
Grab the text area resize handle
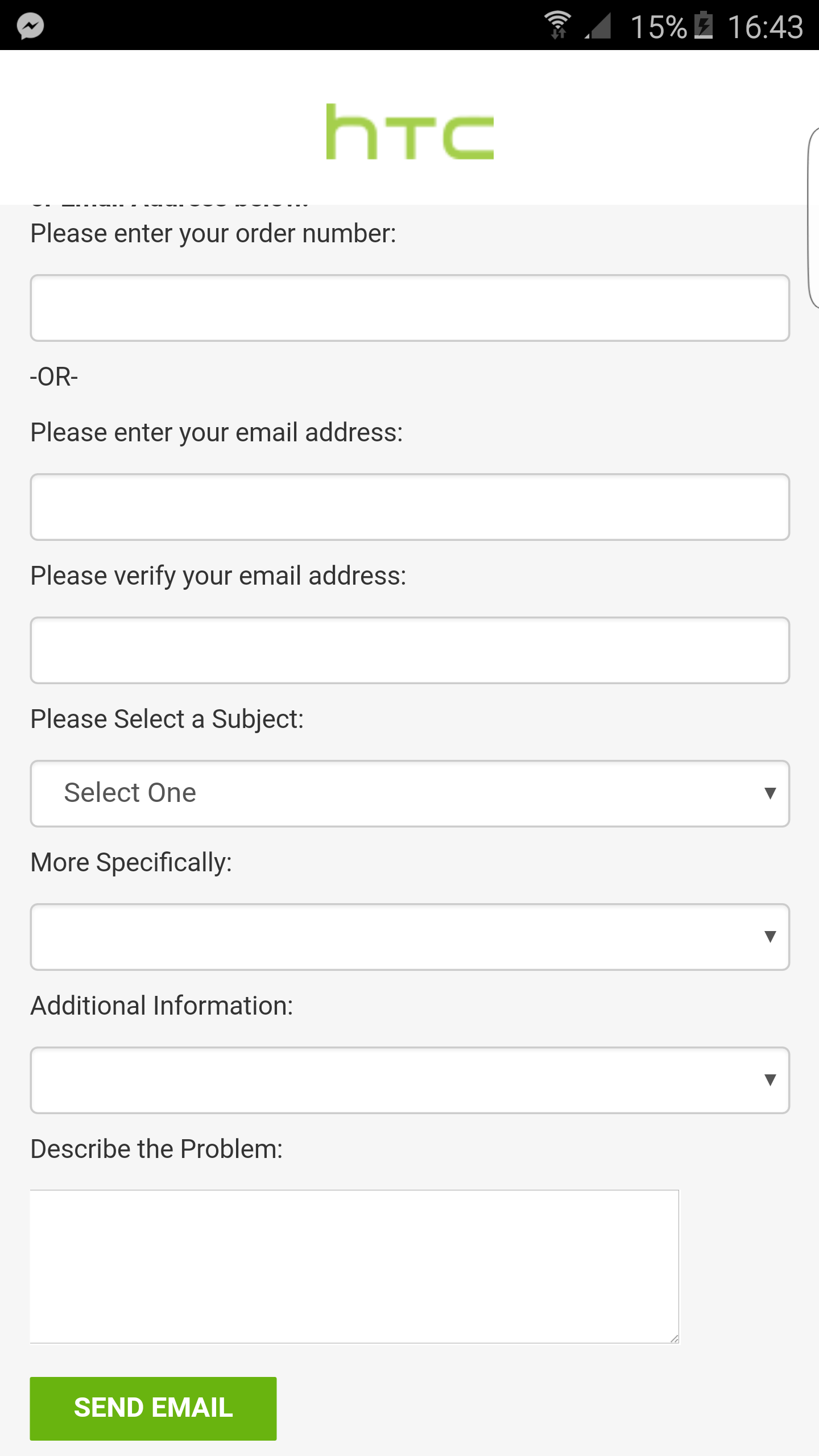[x=674, y=1338]
